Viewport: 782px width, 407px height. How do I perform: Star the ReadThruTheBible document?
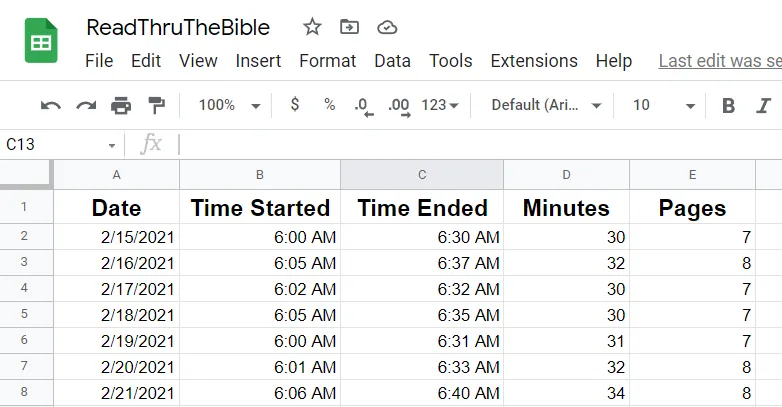coord(313,27)
